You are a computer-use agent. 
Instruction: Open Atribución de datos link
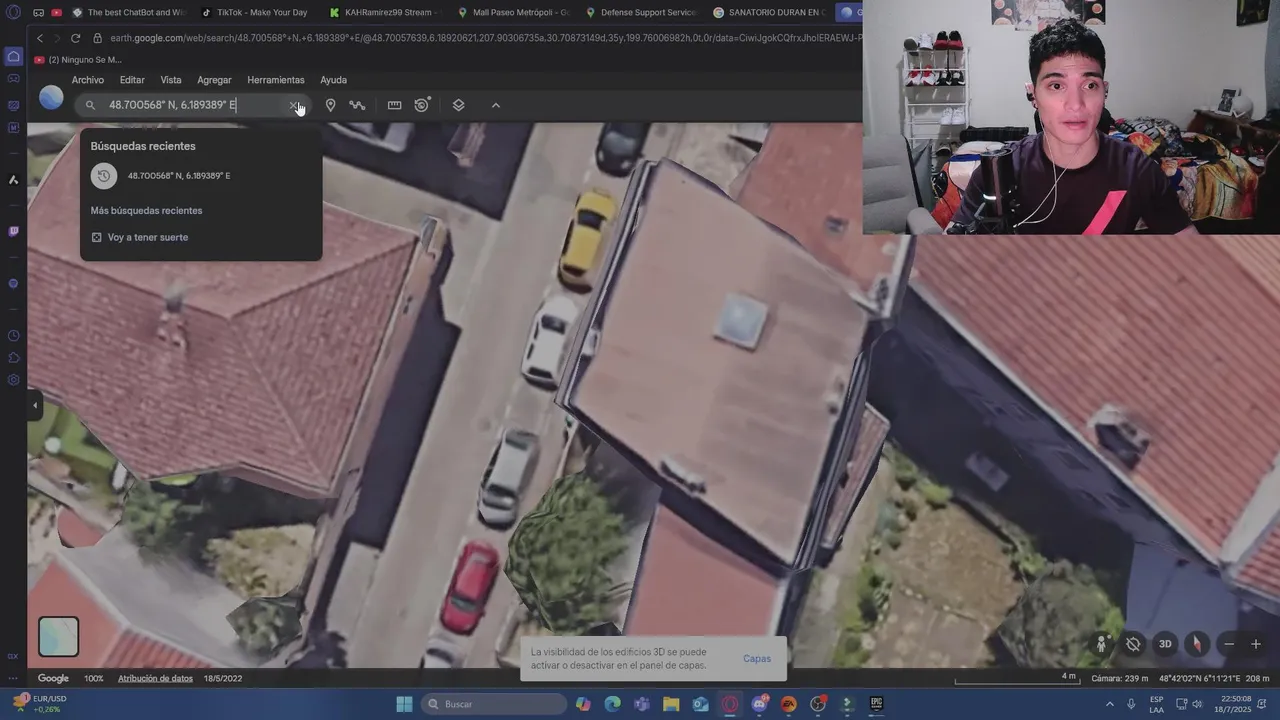tap(155, 678)
